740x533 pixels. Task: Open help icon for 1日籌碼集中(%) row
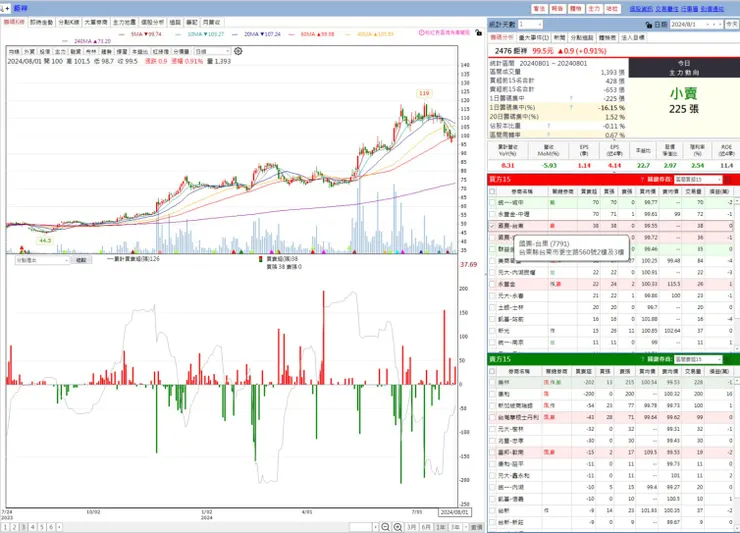pyautogui.click(x=571, y=107)
